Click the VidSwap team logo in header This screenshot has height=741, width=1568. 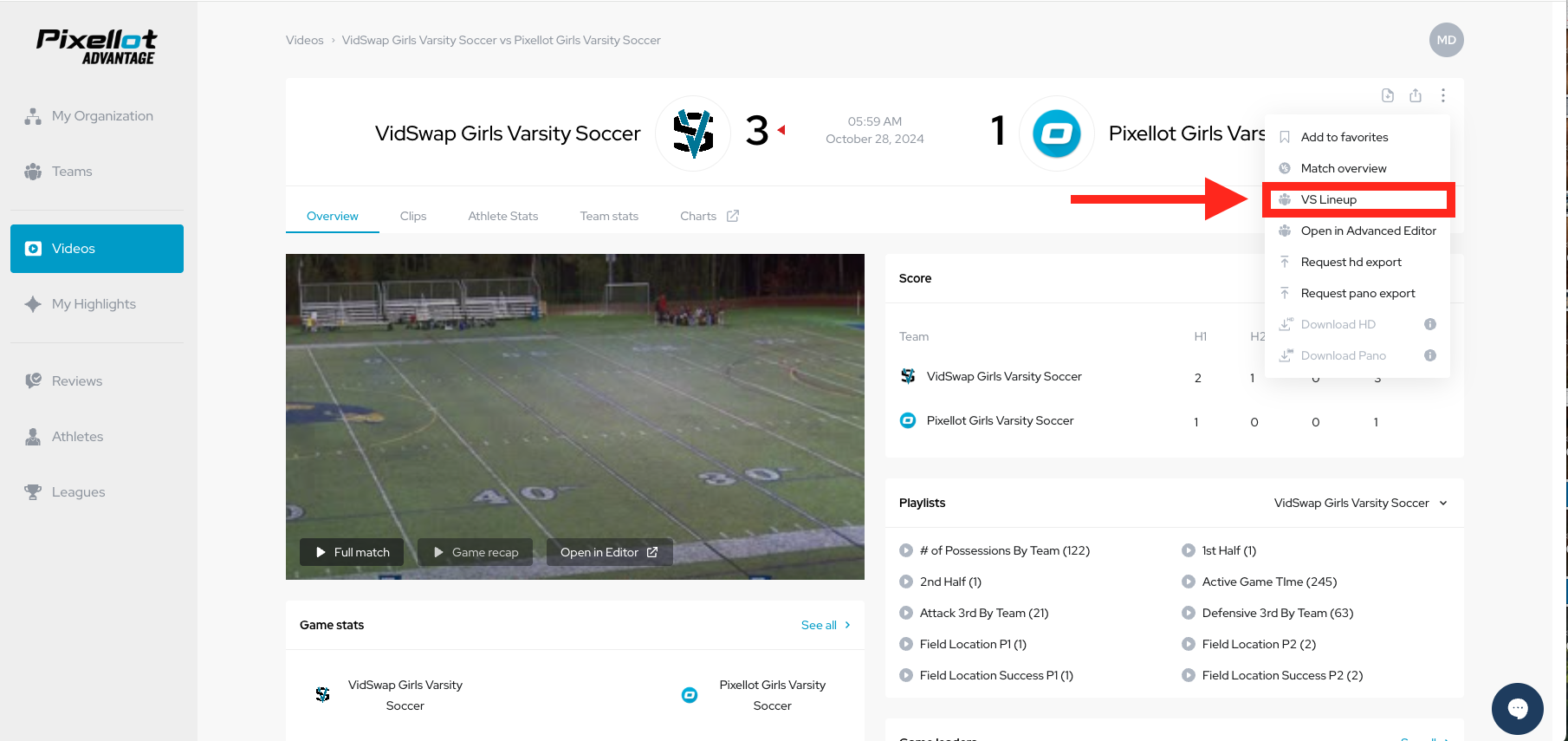tap(693, 133)
